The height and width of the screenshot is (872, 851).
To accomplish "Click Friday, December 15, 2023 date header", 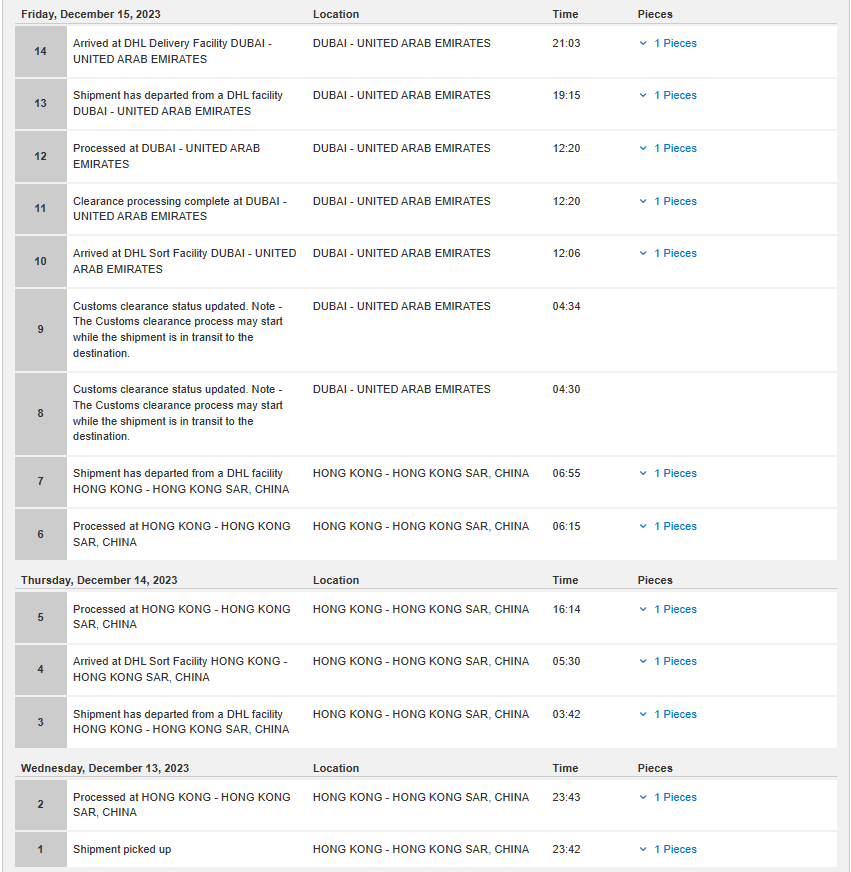I will tap(91, 14).
